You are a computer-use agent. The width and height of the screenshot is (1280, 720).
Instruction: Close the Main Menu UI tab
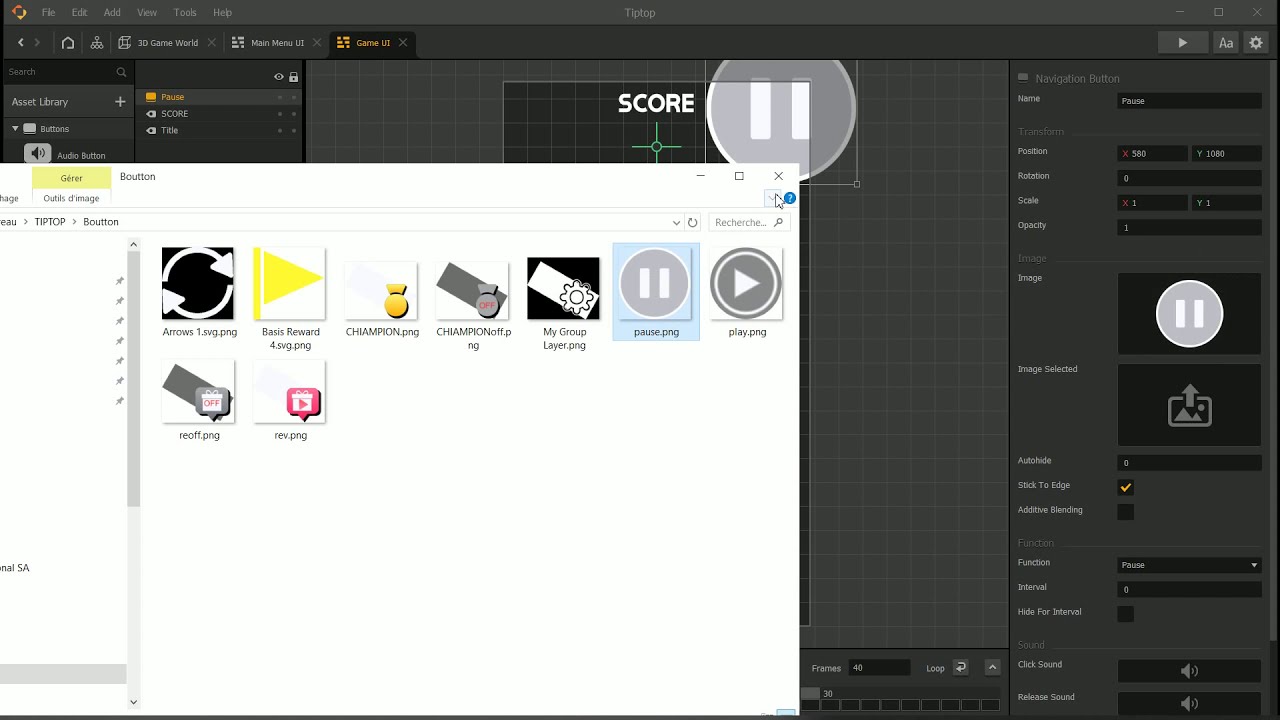[x=318, y=43]
